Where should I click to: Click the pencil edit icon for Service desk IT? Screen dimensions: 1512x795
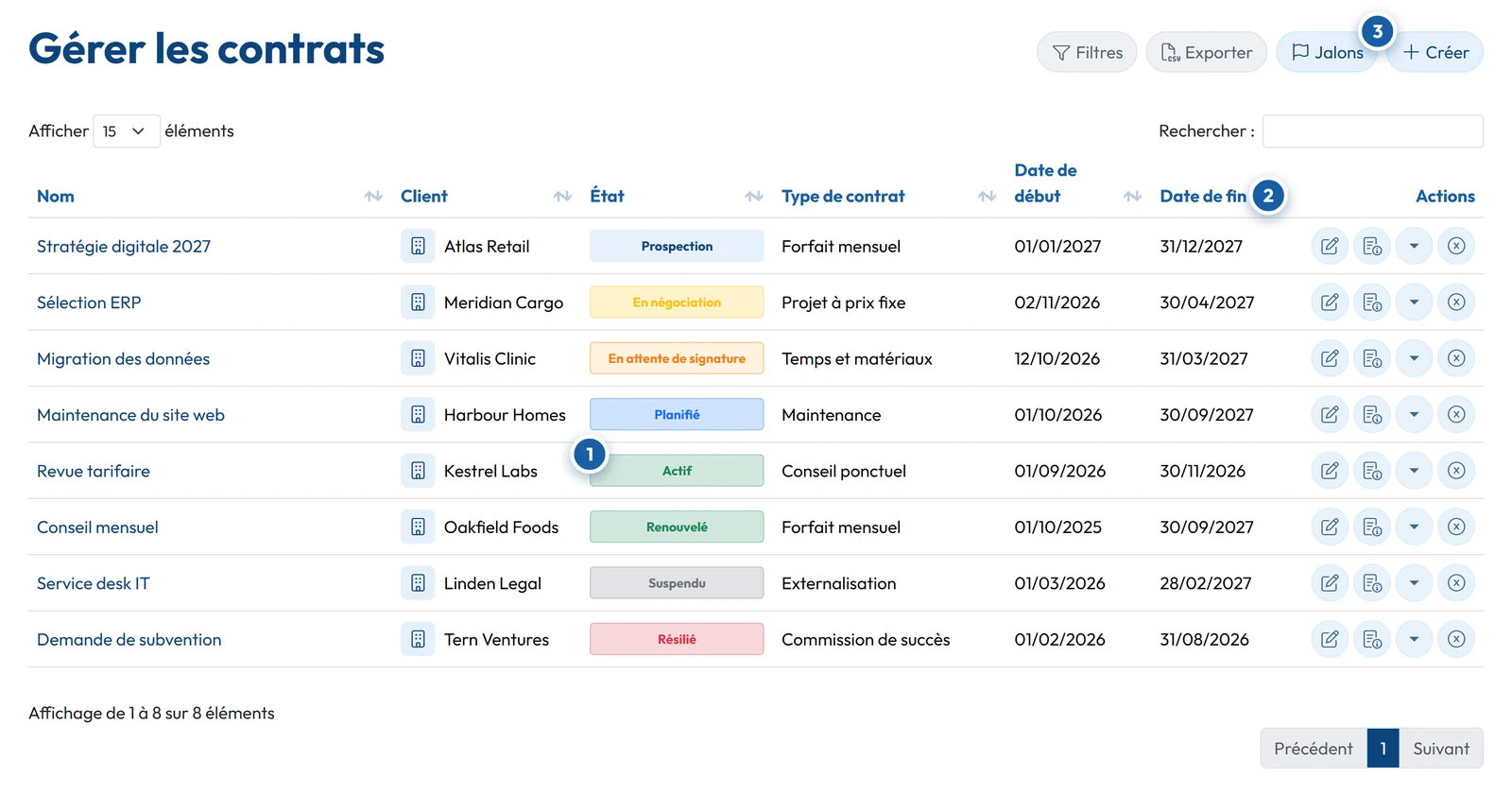tap(1330, 583)
